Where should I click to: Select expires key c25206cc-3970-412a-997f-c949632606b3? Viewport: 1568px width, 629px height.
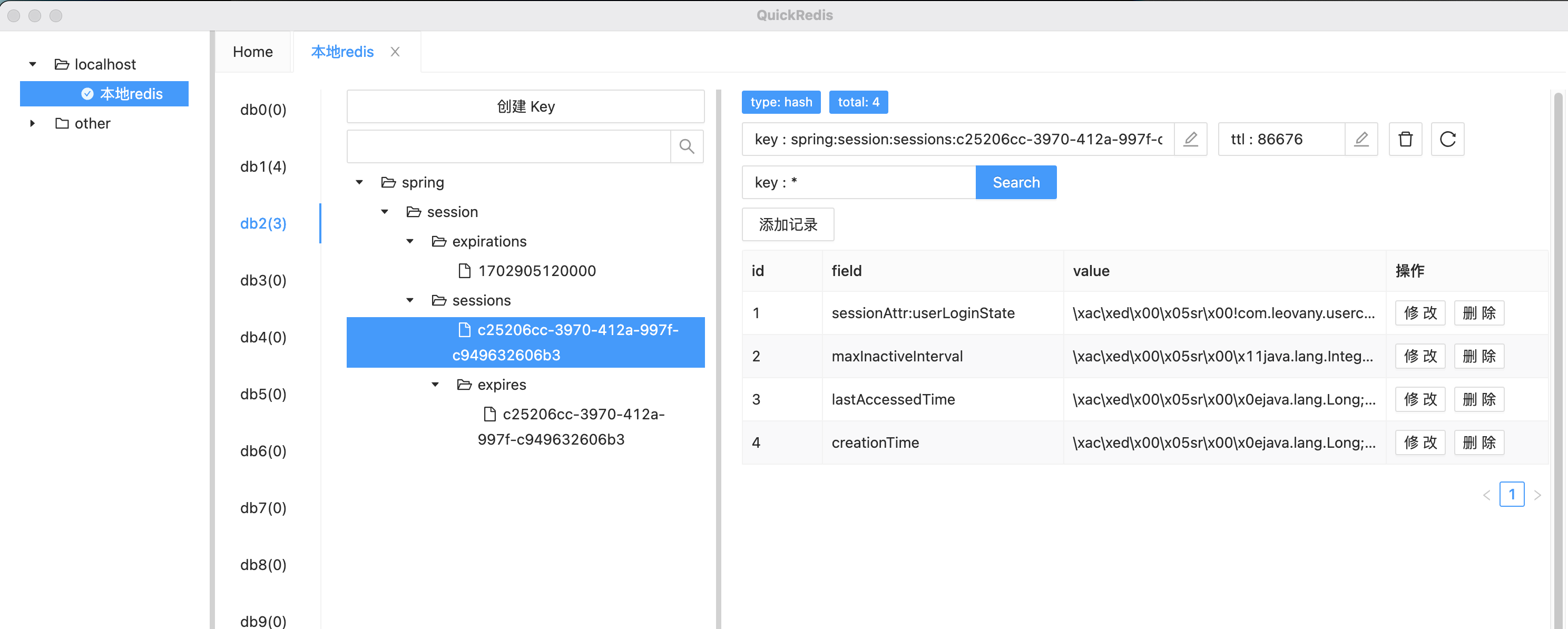pyautogui.click(x=571, y=427)
